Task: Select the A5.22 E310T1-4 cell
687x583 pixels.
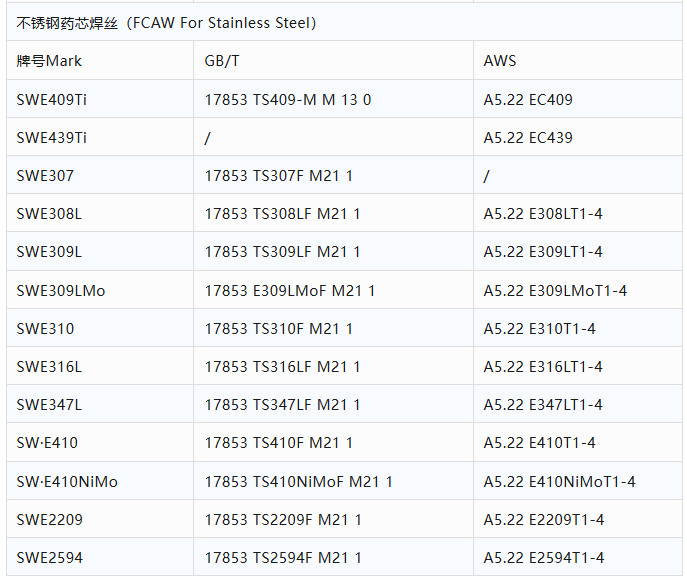Action: click(x=539, y=329)
